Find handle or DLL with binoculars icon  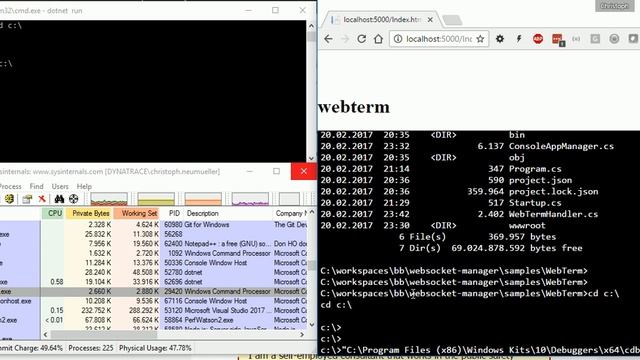59,199
